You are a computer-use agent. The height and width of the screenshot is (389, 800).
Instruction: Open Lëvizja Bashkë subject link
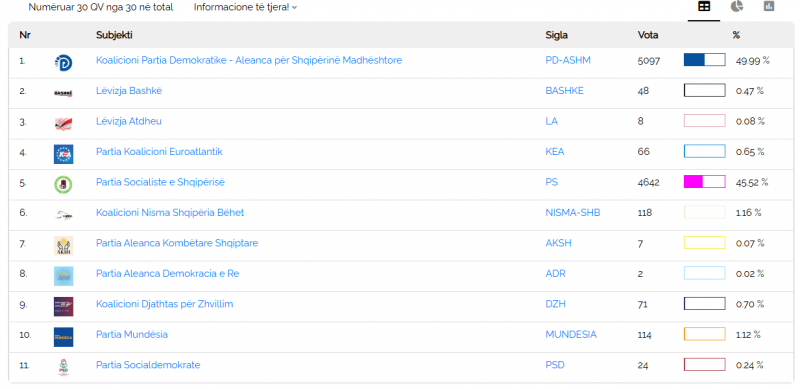129,91
